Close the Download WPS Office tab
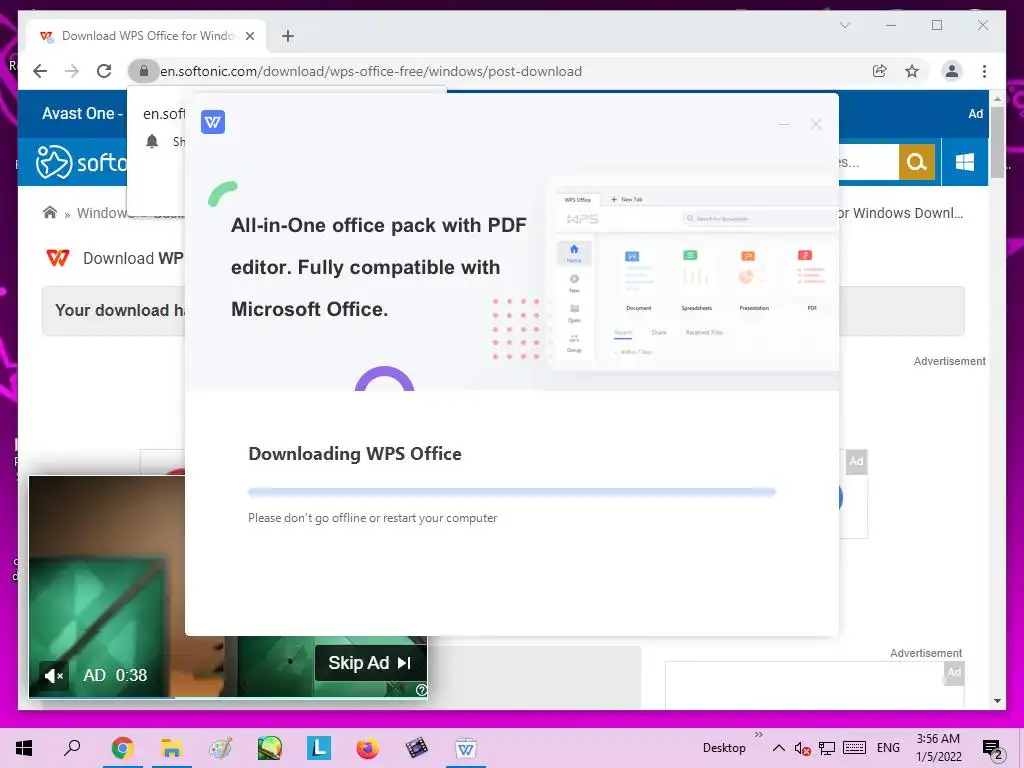The height and width of the screenshot is (768, 1024). pyautogui.click(x=249, y=36)
